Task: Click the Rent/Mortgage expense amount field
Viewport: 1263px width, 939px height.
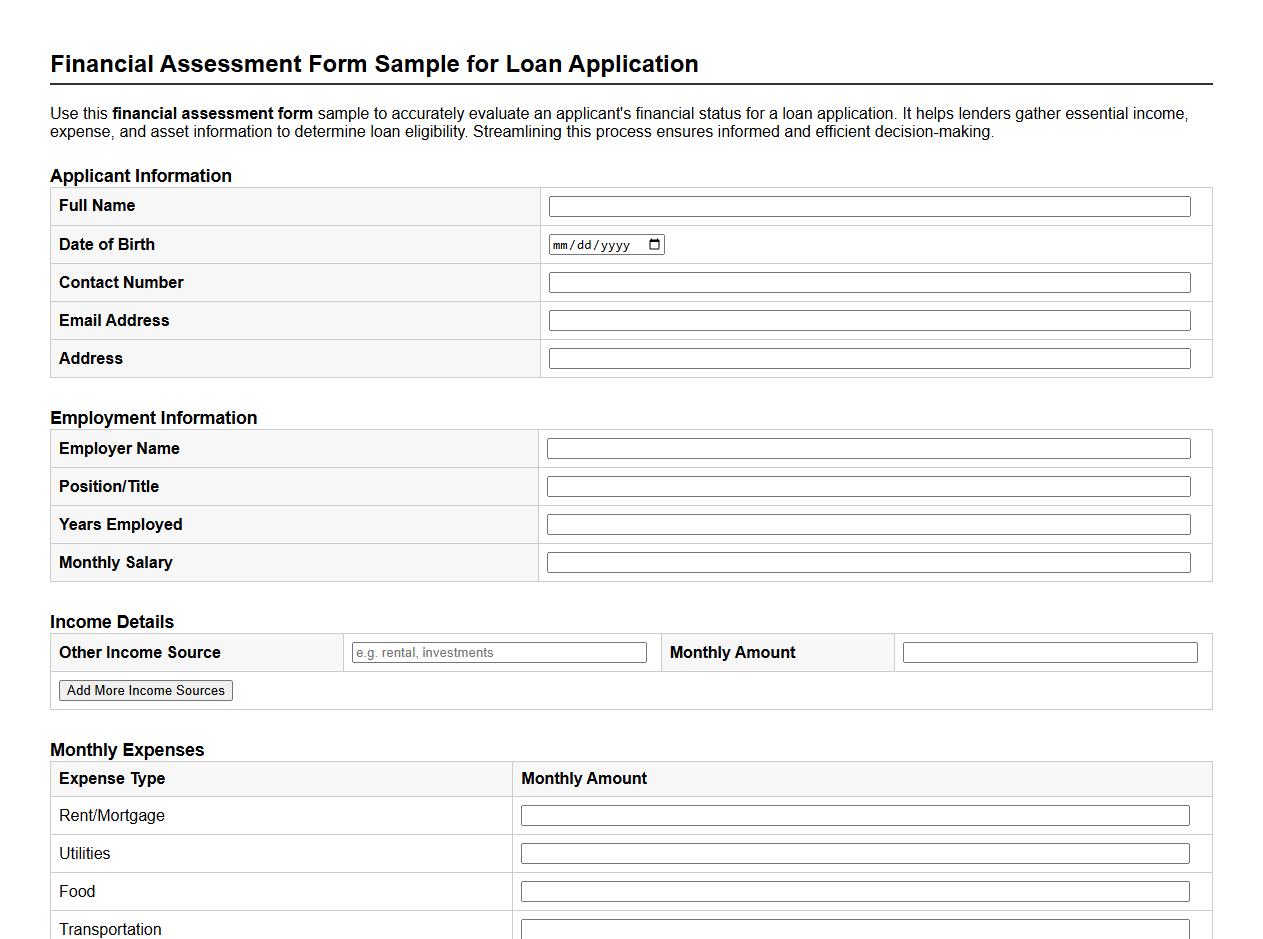Action: (854, 815)
